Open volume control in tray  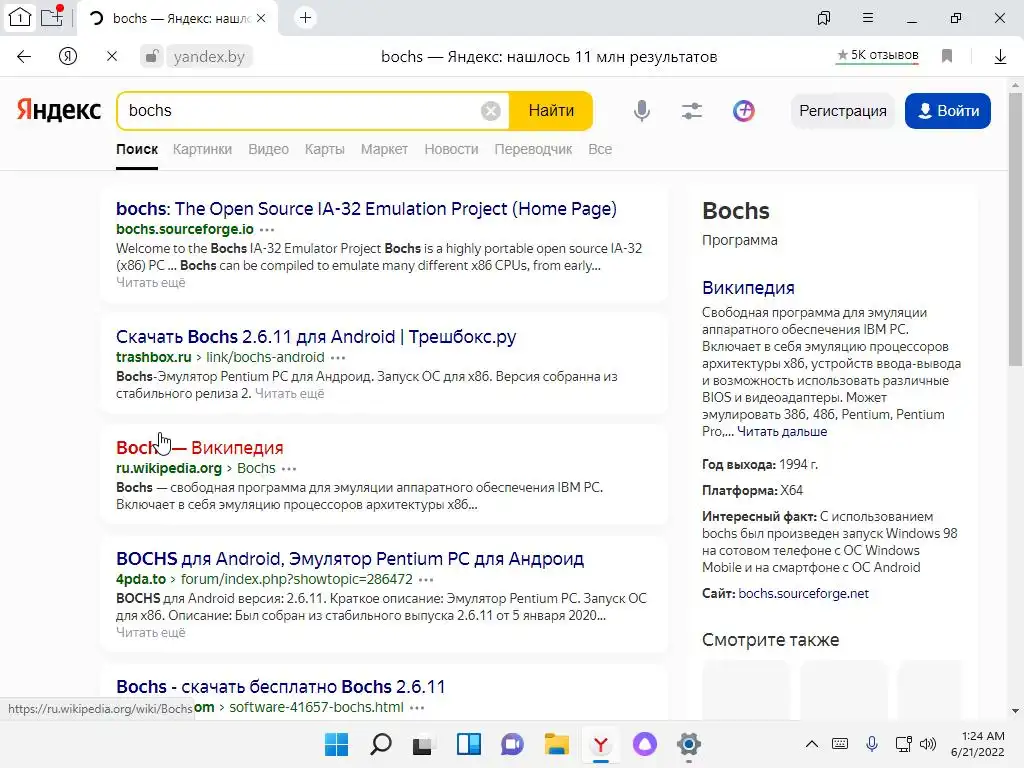927,744
